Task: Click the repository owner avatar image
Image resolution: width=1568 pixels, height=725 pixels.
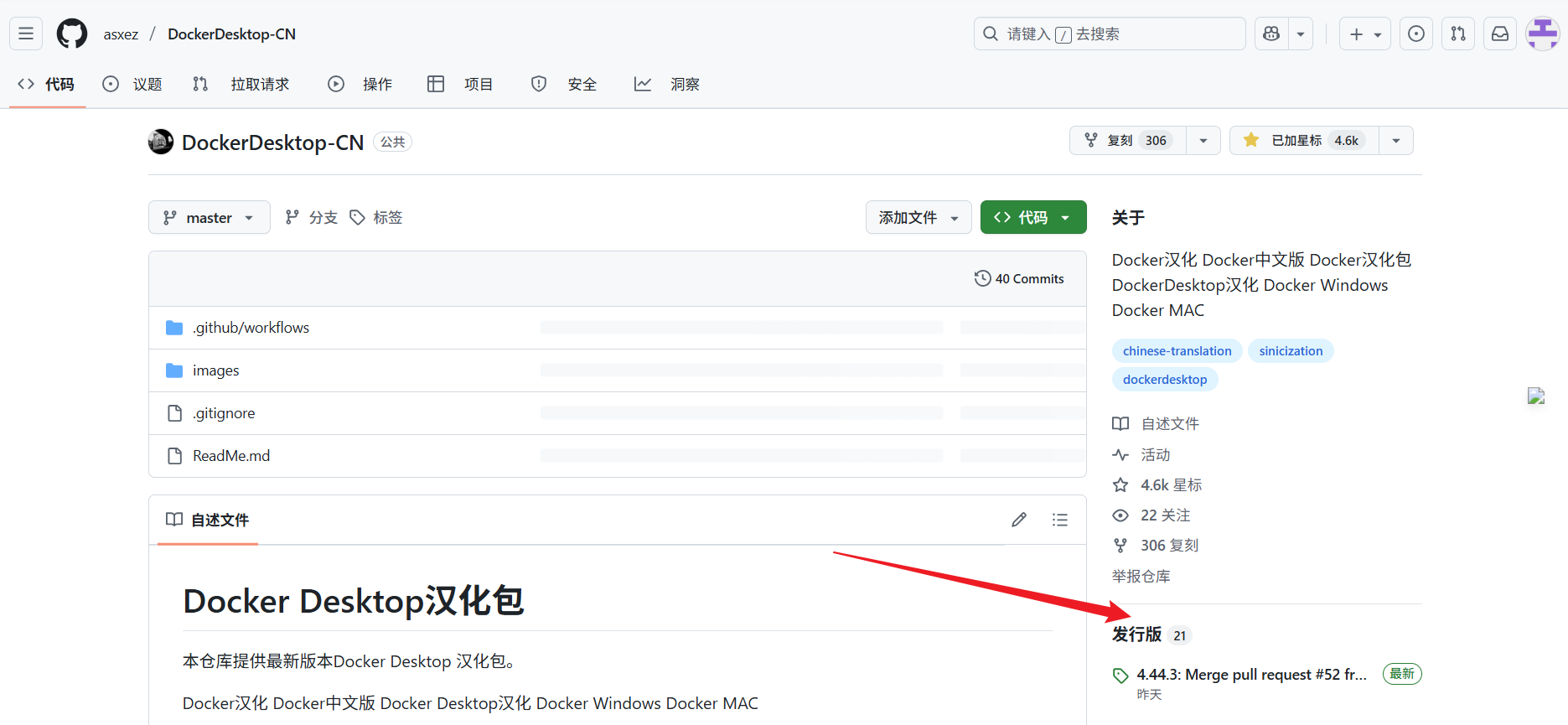Action: 161,142
